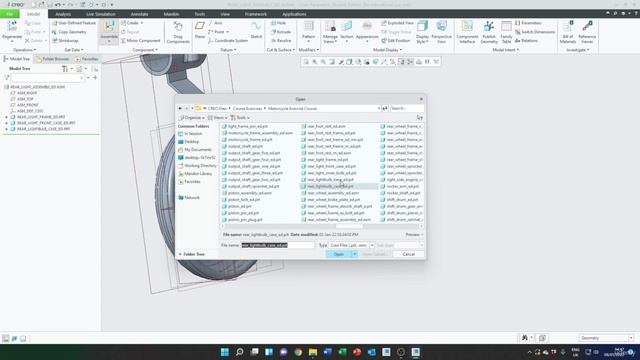Click the Pattern tool icon
Image resolution: width=640 pixels, height=360 pixels.
pyautogui.click(x=309, y=27)
